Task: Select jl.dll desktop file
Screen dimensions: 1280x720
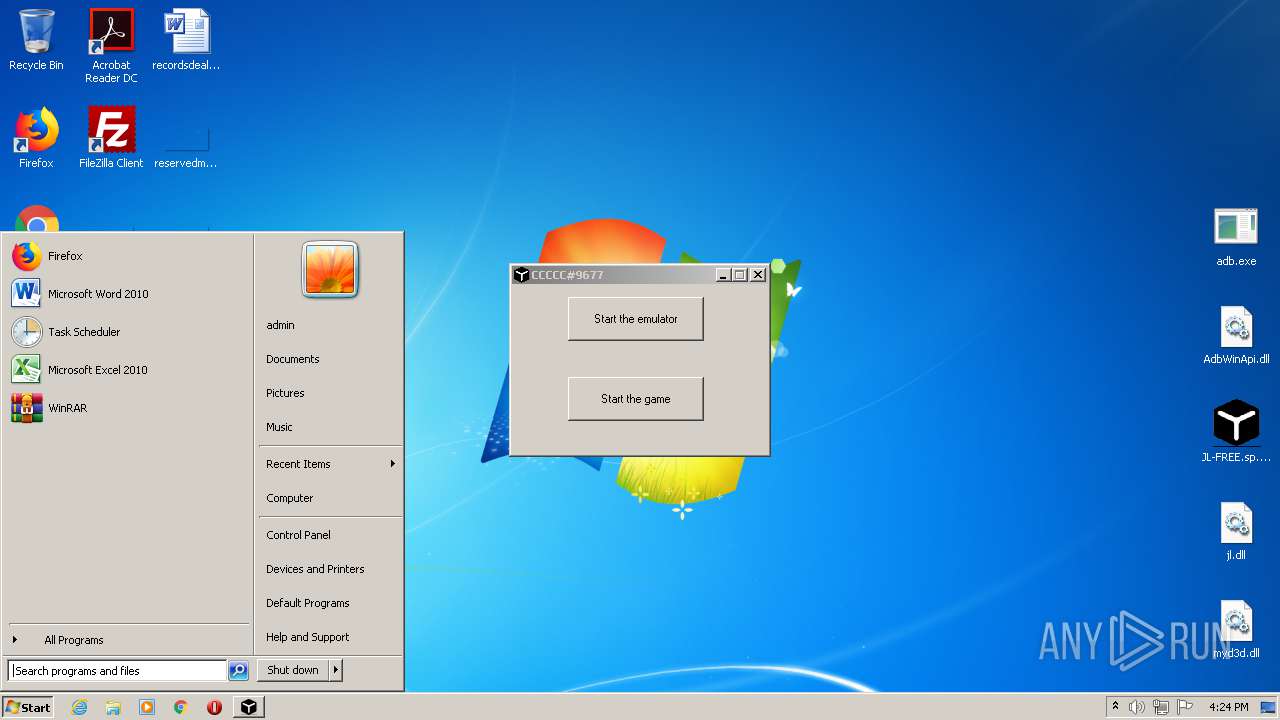Action: pyautogui.click(x=1236, y=531)
